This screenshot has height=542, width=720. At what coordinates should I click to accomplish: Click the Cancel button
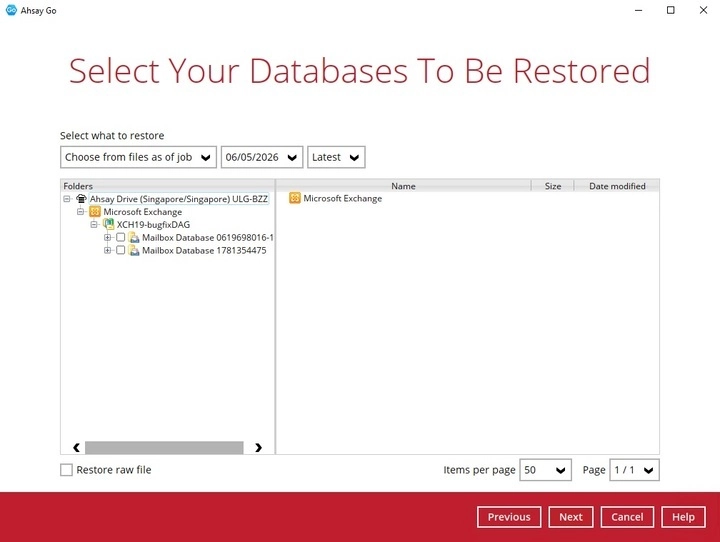point(627,517)
